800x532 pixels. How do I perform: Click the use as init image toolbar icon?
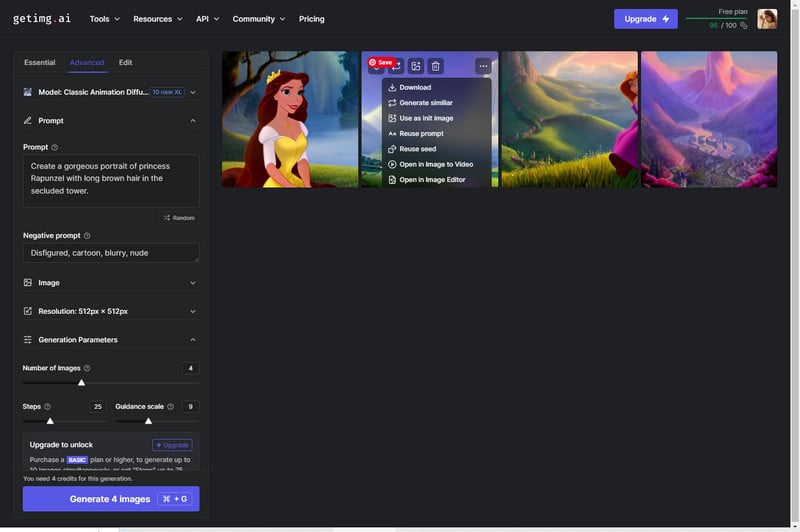coord(416,66)
